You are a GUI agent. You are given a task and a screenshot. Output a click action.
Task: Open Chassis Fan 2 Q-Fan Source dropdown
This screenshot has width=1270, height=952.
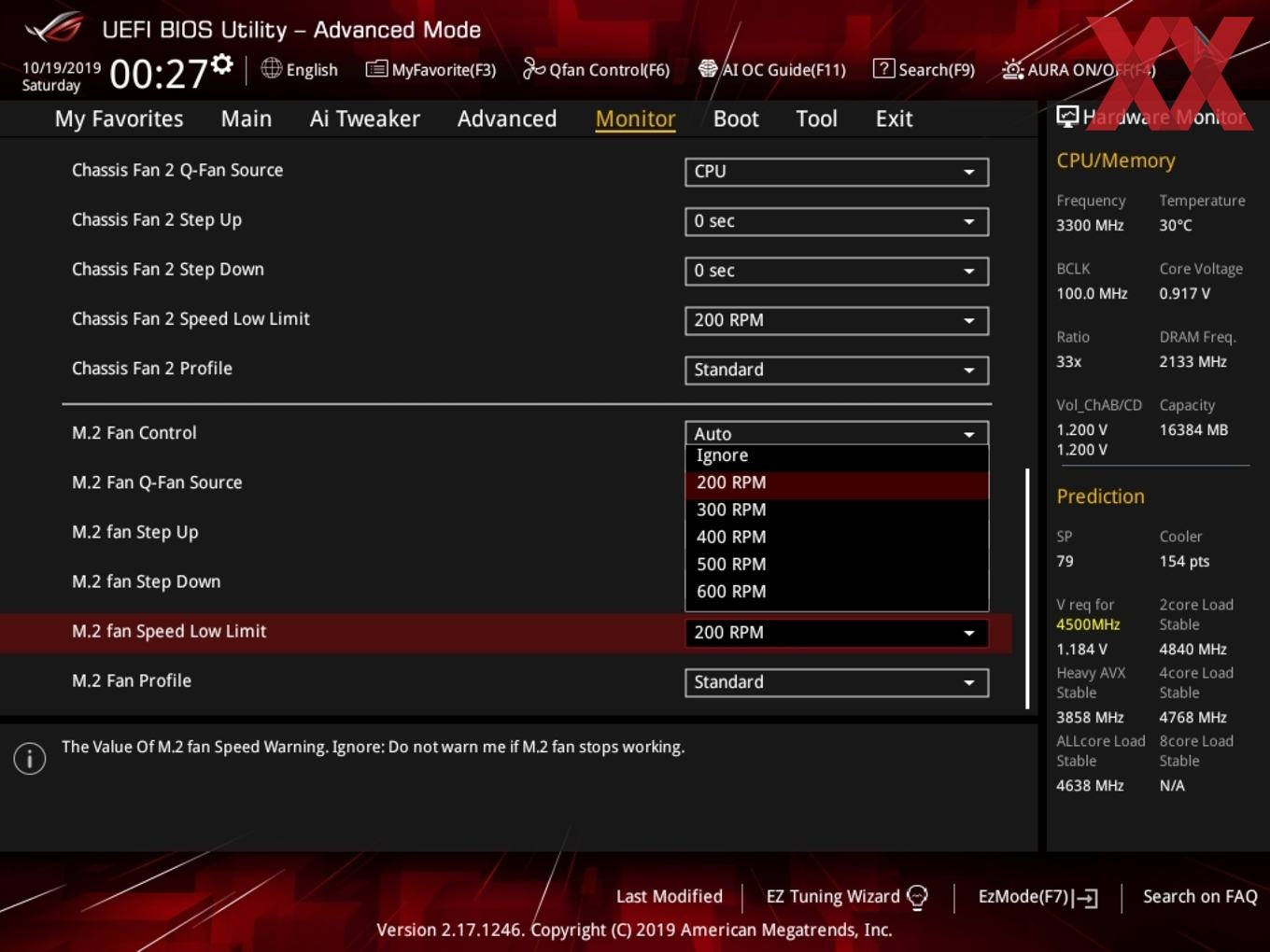pos(837,172)
